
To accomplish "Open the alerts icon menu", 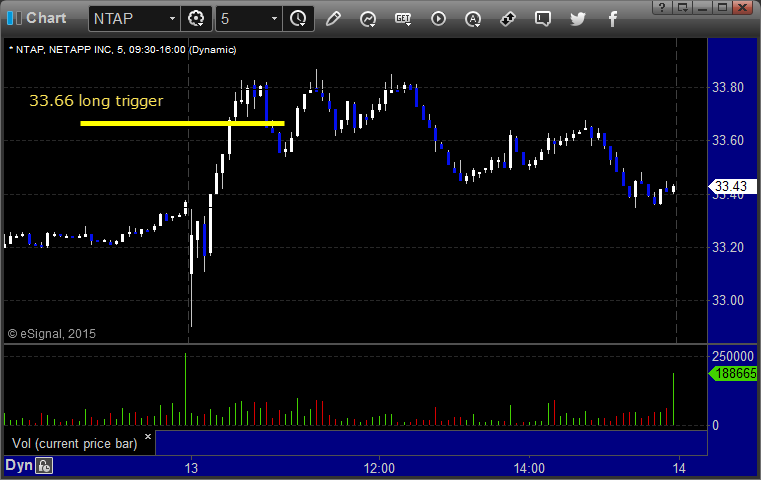I will (x=473, y=19).
